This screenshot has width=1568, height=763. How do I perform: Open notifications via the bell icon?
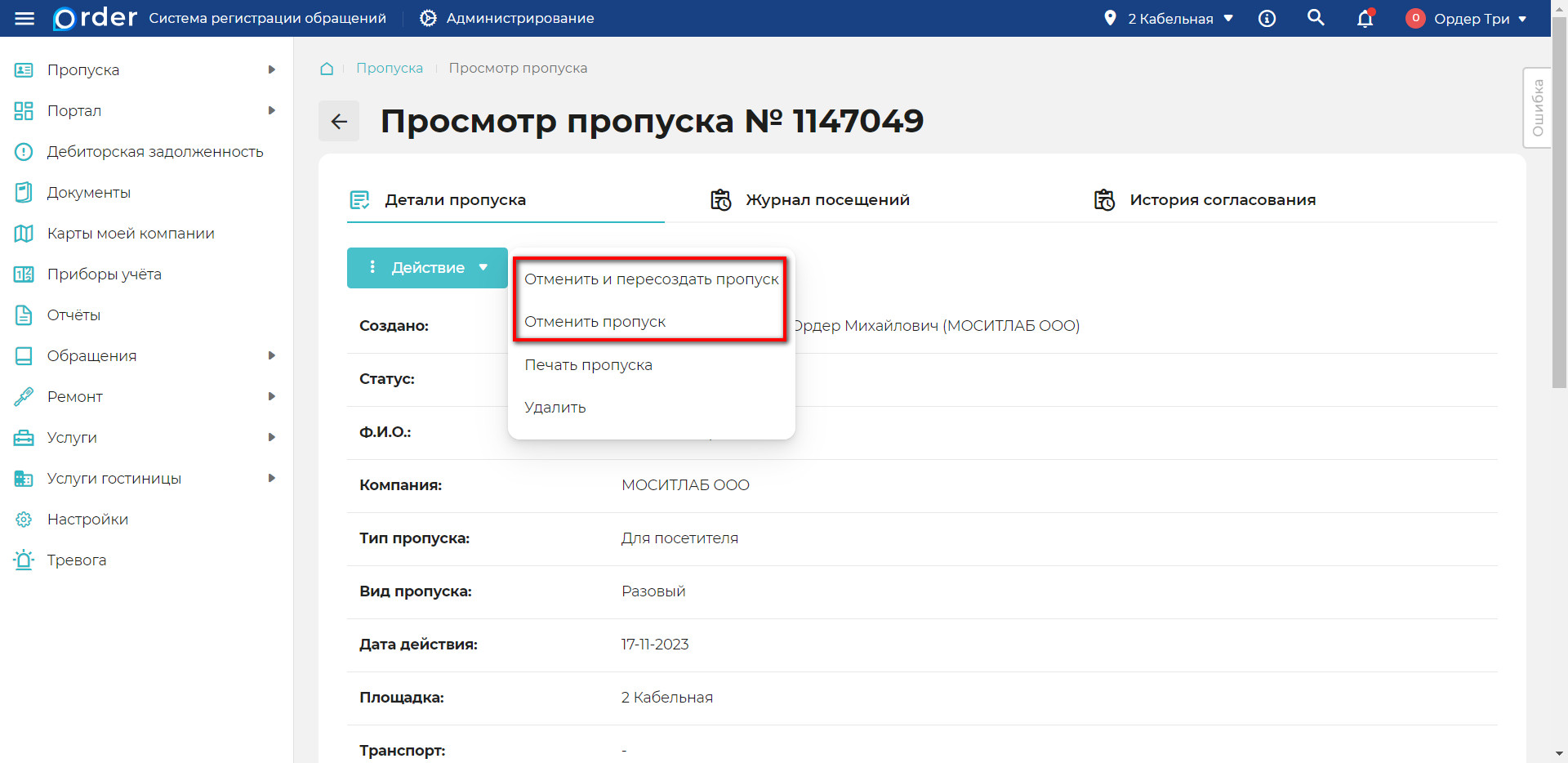[x=1365, y=18]
